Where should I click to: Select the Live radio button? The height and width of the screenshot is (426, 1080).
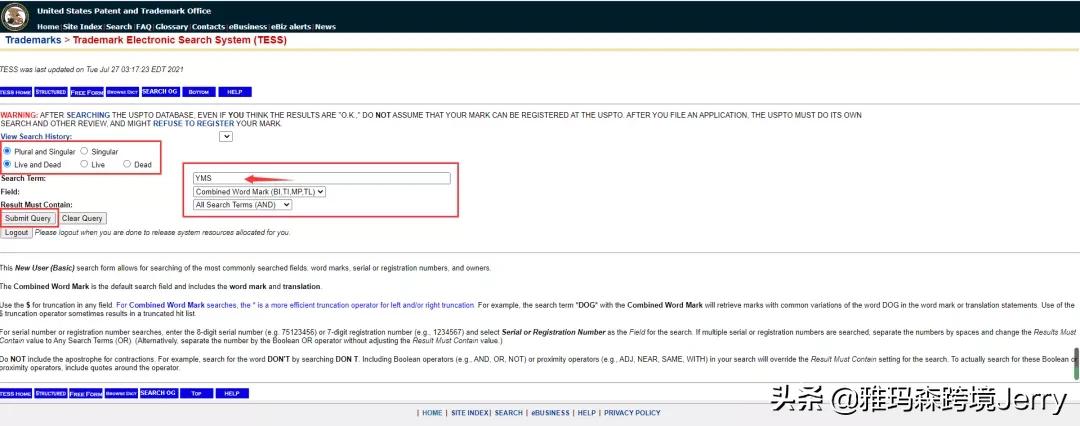(x=84, y=164)
